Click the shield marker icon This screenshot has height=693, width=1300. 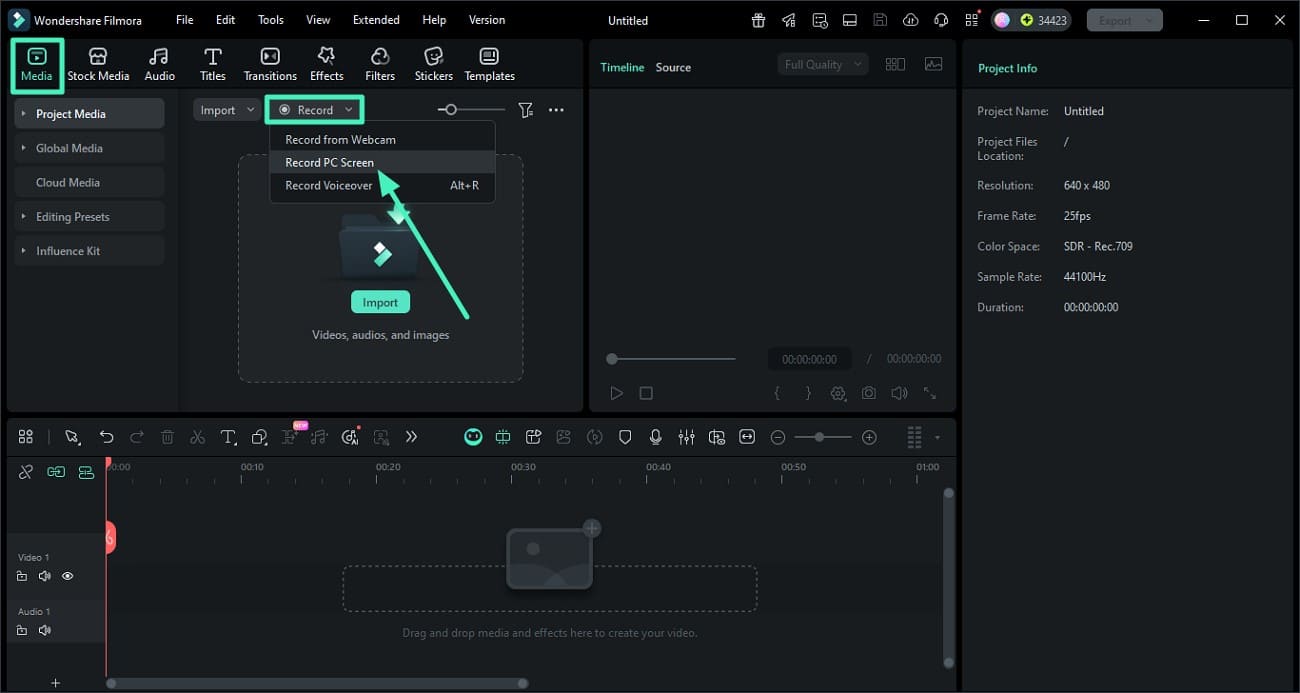point(625,437)
